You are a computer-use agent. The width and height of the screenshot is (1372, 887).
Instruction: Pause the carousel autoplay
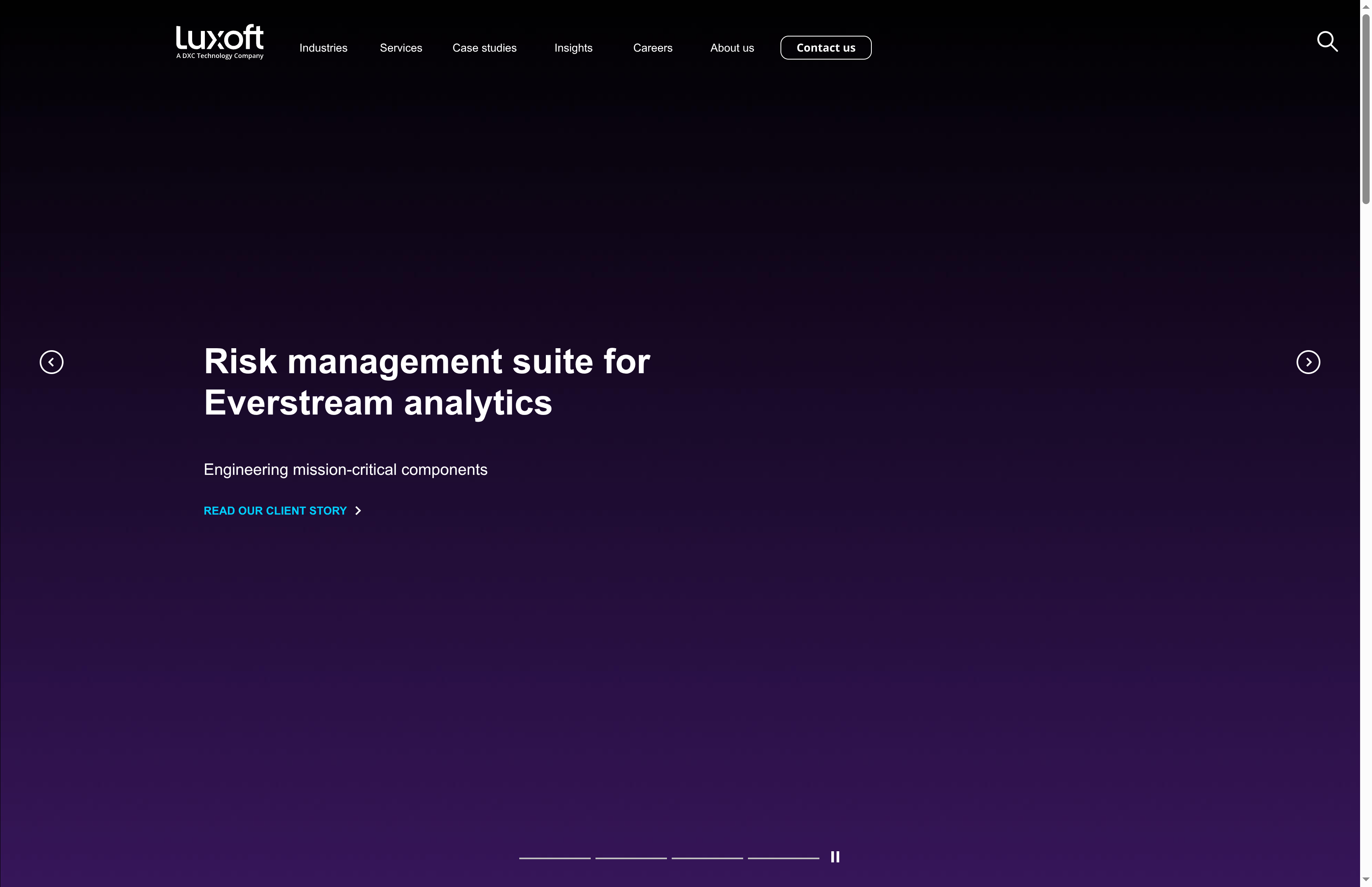tap(835, 857)
